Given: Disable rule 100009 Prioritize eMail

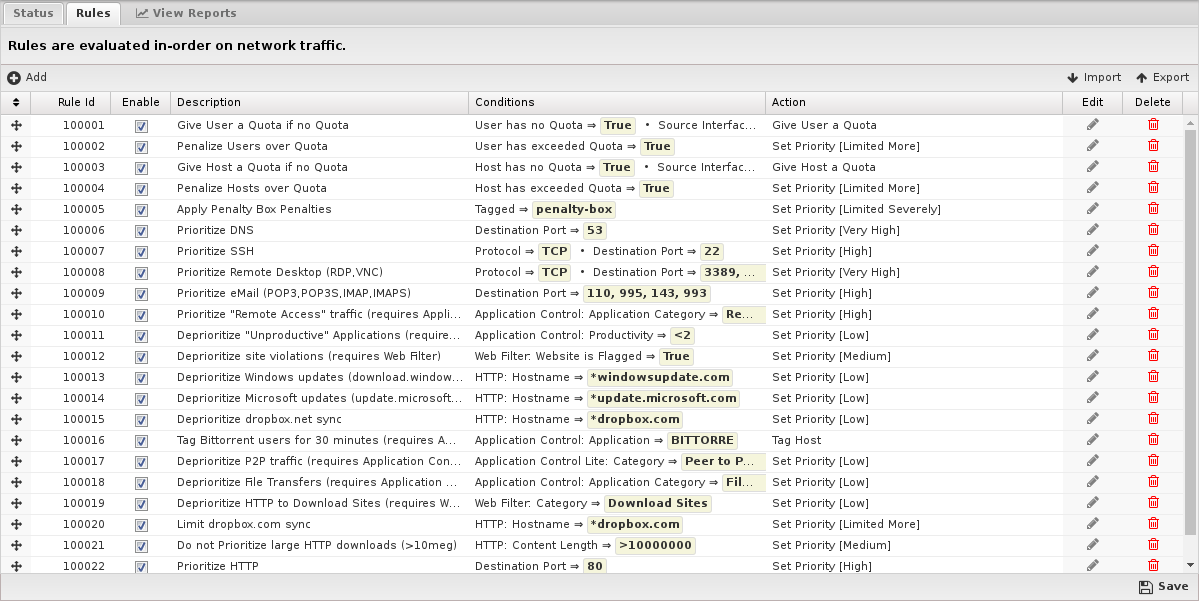Looking at the screenshot, I should (x=141, y=294).
